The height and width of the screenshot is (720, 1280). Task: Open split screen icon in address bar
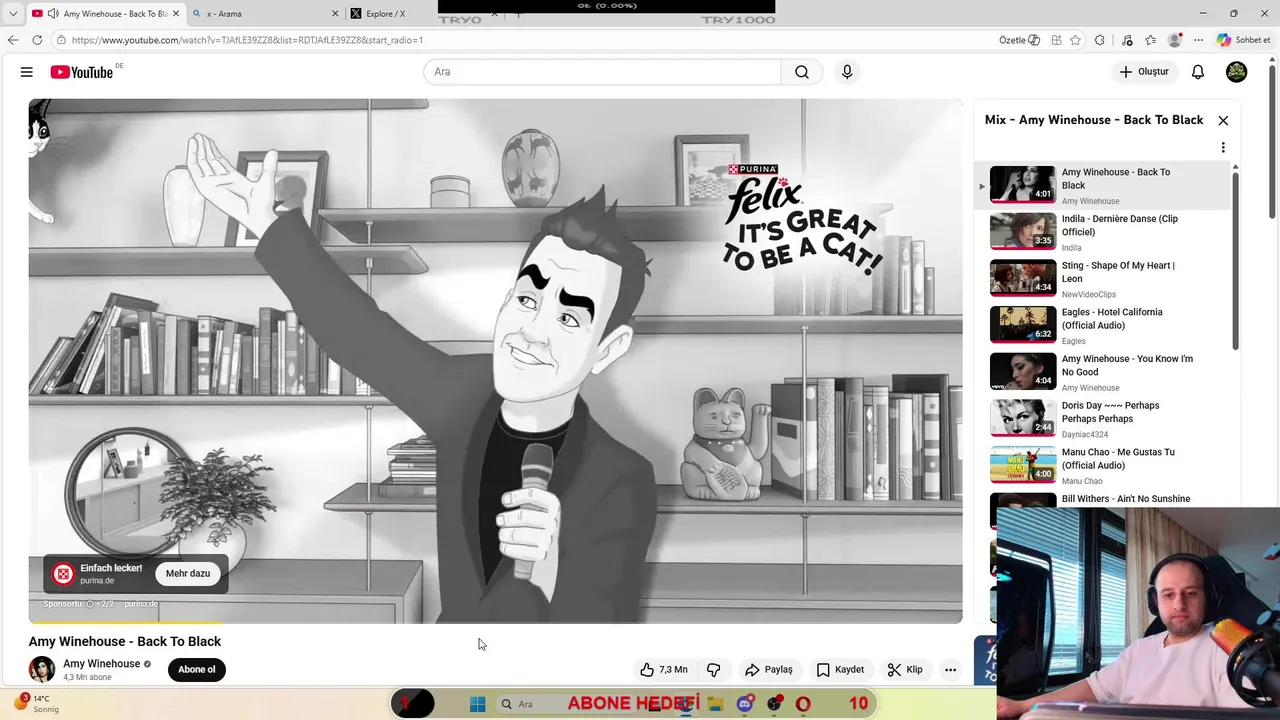click(x=1056, y=40)
